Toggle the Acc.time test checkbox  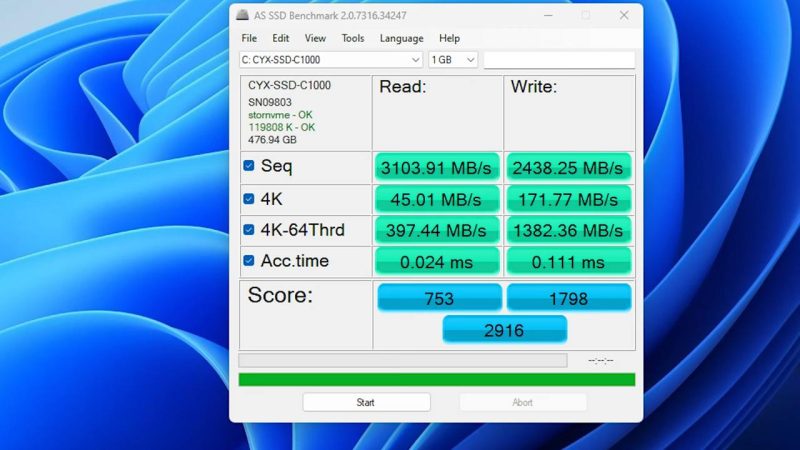pyautogui.click(x=249, y=261)
